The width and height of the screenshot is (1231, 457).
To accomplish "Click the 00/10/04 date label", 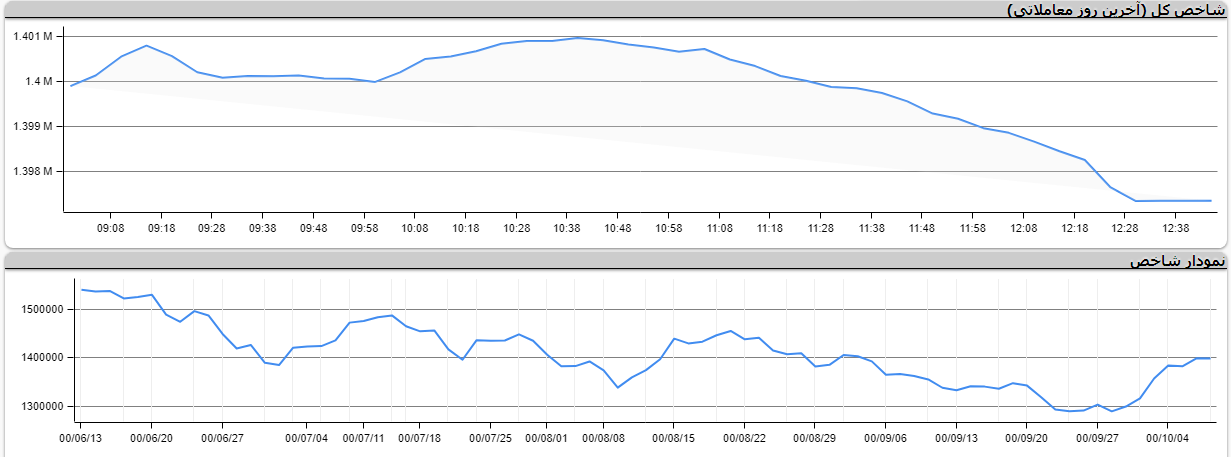I will (x=1167, y=437).
